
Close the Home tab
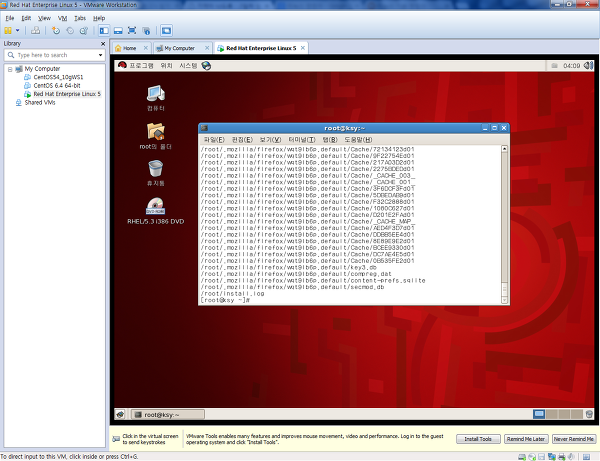(x=146, y=48)
